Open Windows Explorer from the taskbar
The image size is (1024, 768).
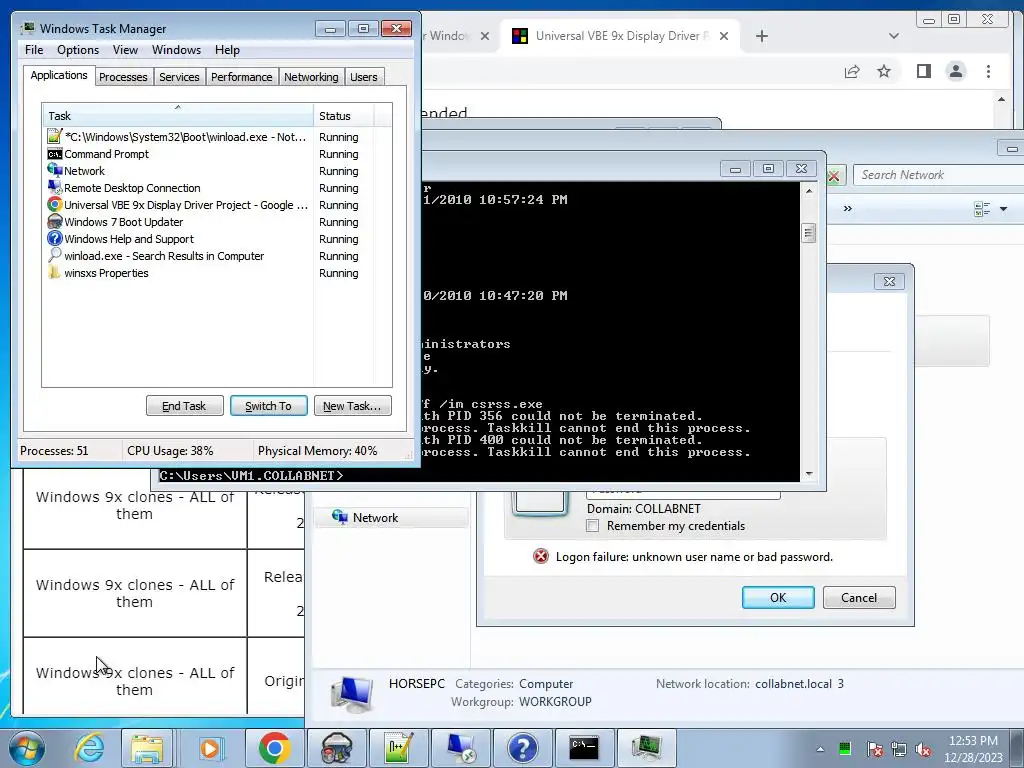click(147, 748)
